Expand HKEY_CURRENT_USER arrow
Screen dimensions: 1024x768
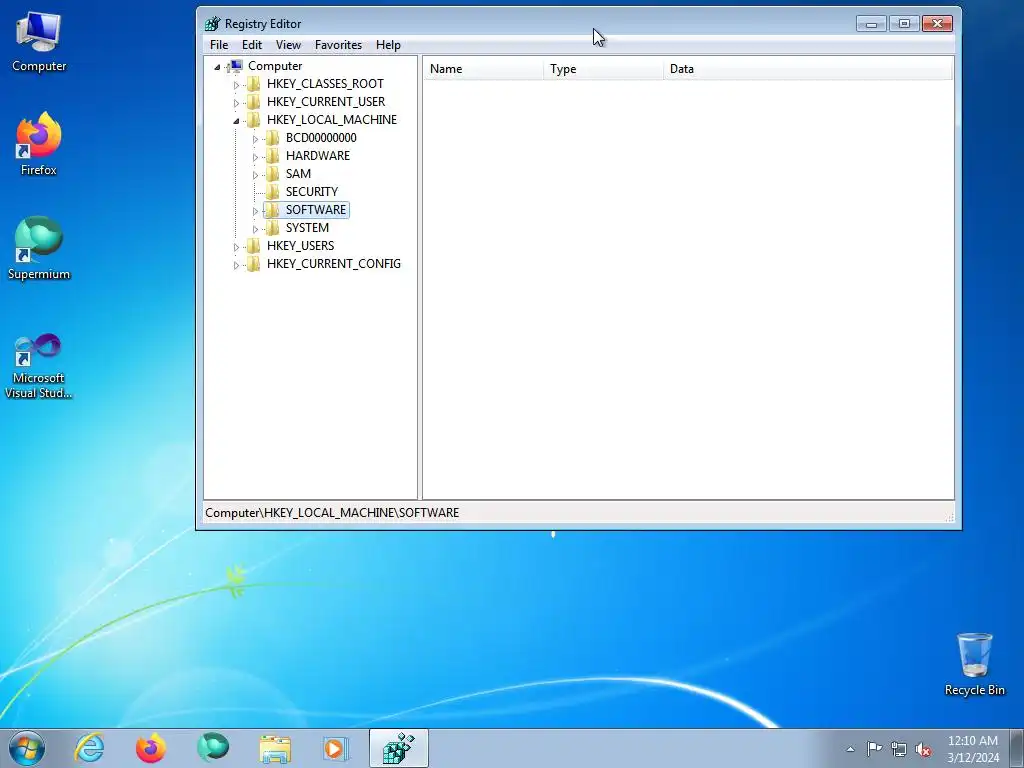[236, 103]
